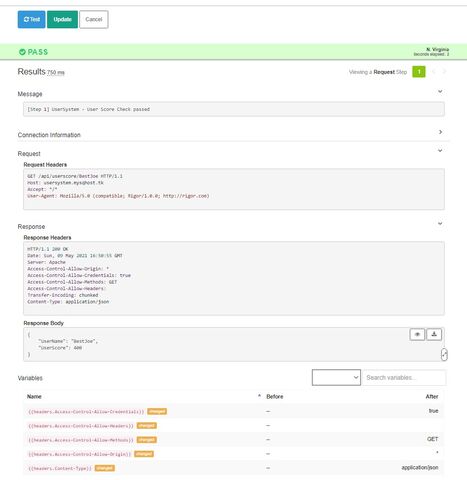Expand the Connection Information section
467x480 pixels.
click(440, 132)
